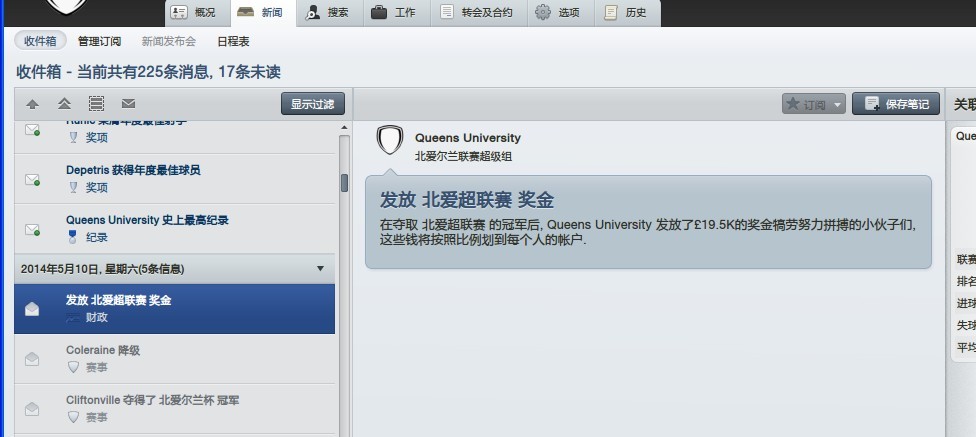Viewport: 976px width, 437px height.
Task: Open the 选项 tab
Action: 561,13
